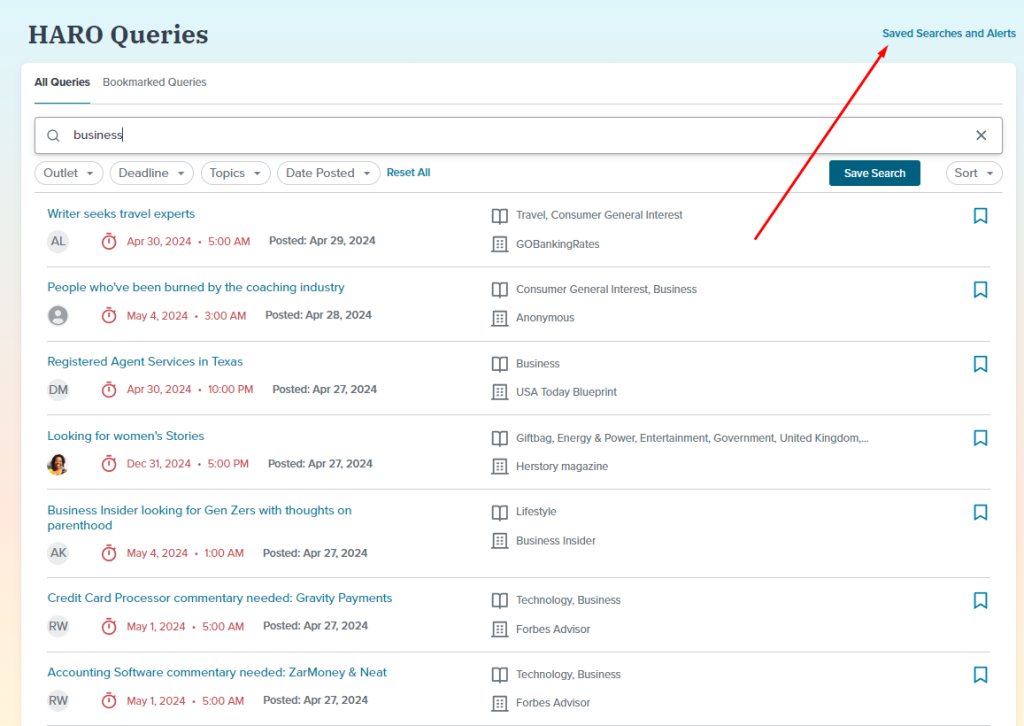Open Business Insider Gen Zers parenthood query
The image size is (1024, 726).
click(x=199, y=518)
